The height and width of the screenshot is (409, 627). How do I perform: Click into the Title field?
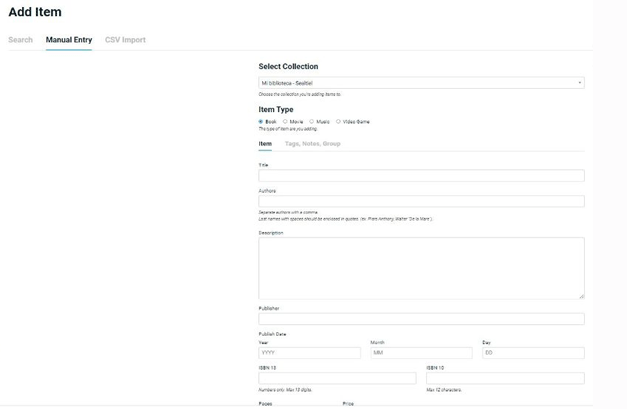point(420,176)
